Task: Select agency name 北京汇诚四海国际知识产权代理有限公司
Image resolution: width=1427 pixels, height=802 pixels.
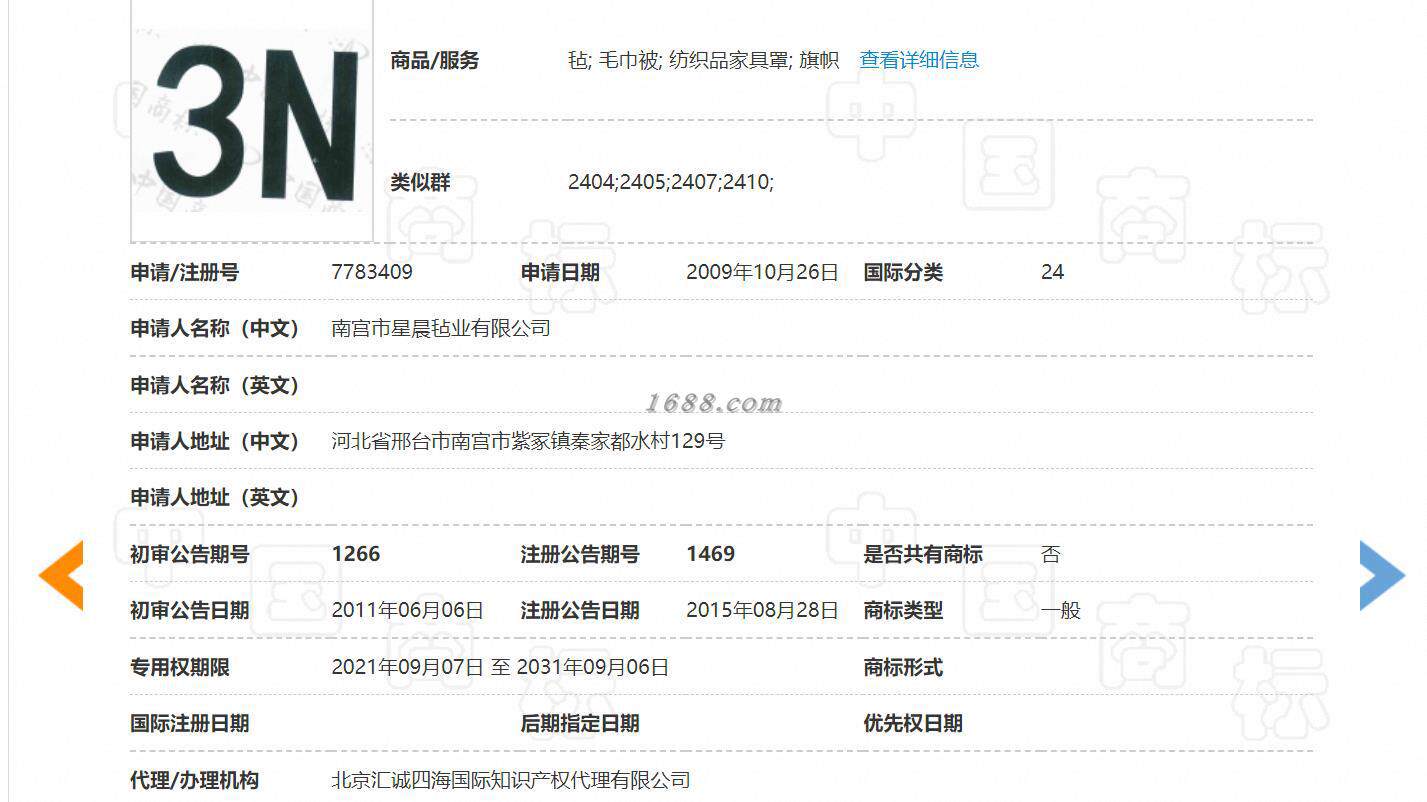Action: click(511, 780)
